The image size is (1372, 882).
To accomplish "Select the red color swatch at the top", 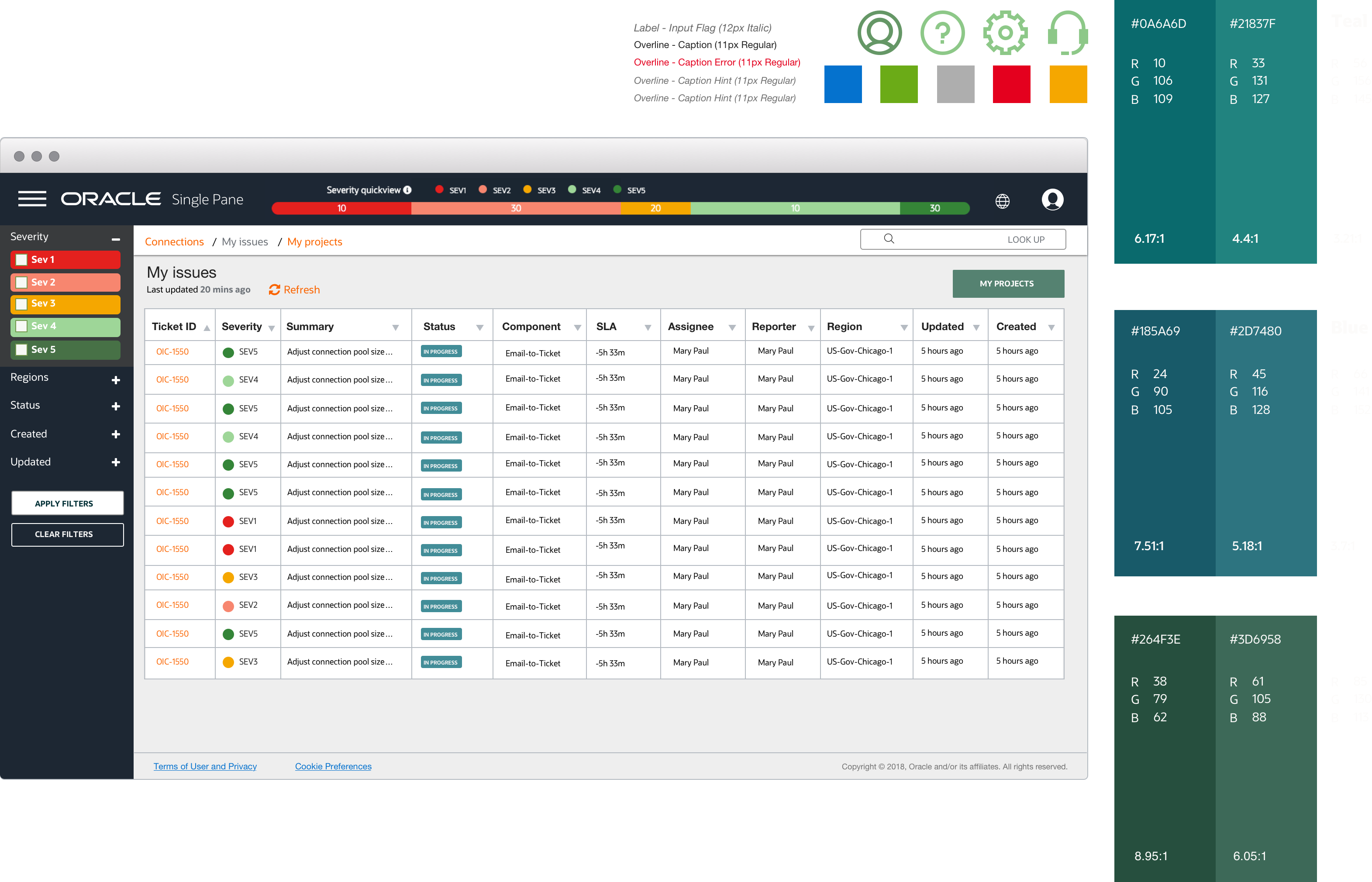I will 1011,84.
